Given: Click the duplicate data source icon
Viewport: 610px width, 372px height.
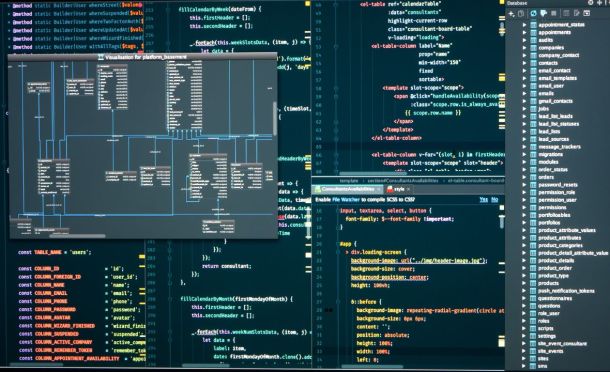Looking at the screenshot, I should coord(521,14).
